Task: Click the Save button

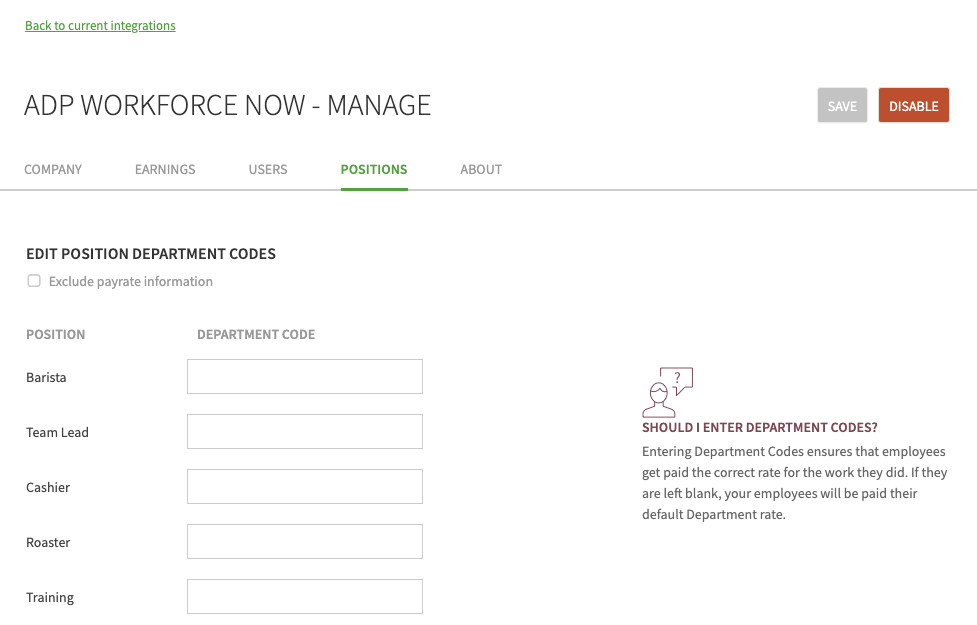Action: click(842, 105)
